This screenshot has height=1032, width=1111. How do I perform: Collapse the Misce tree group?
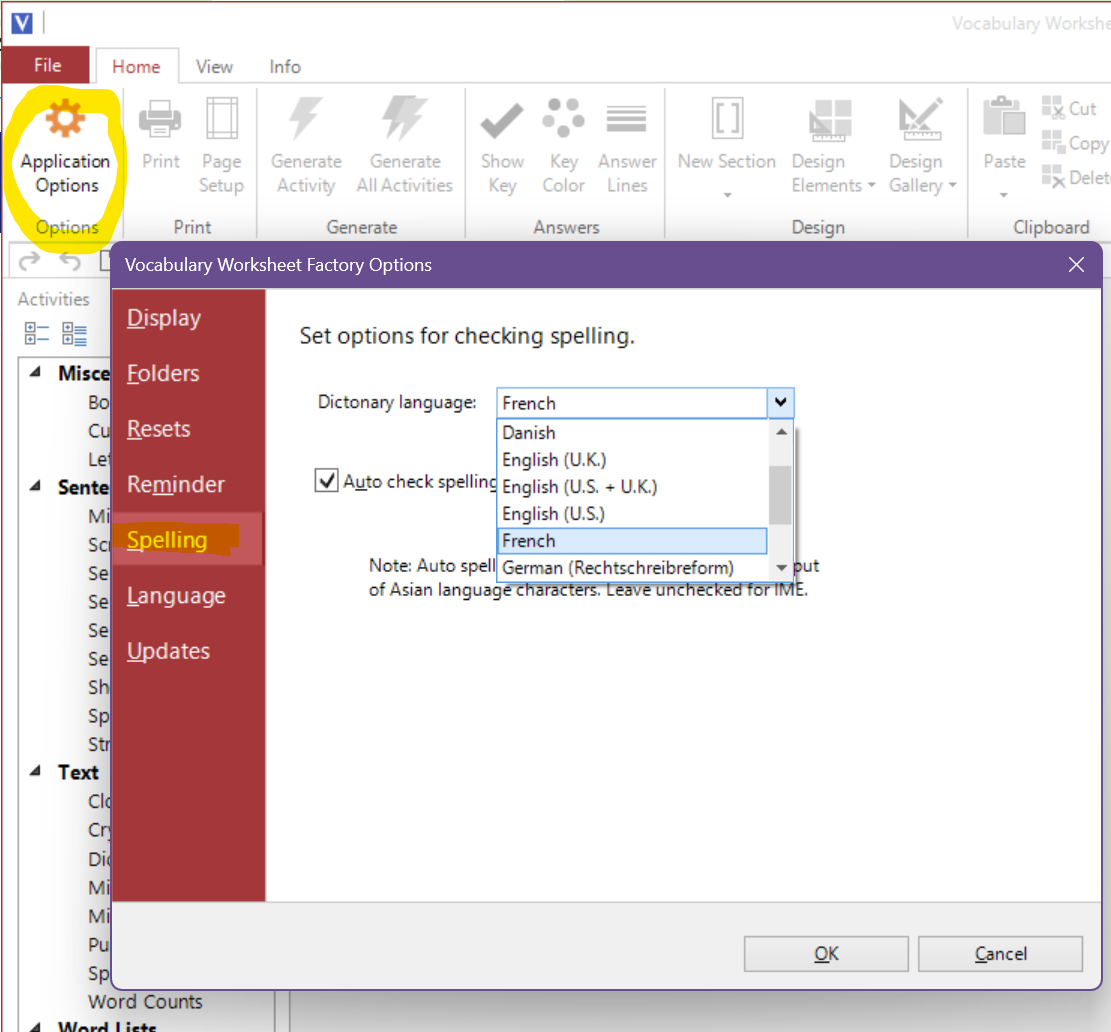point(35,372)
